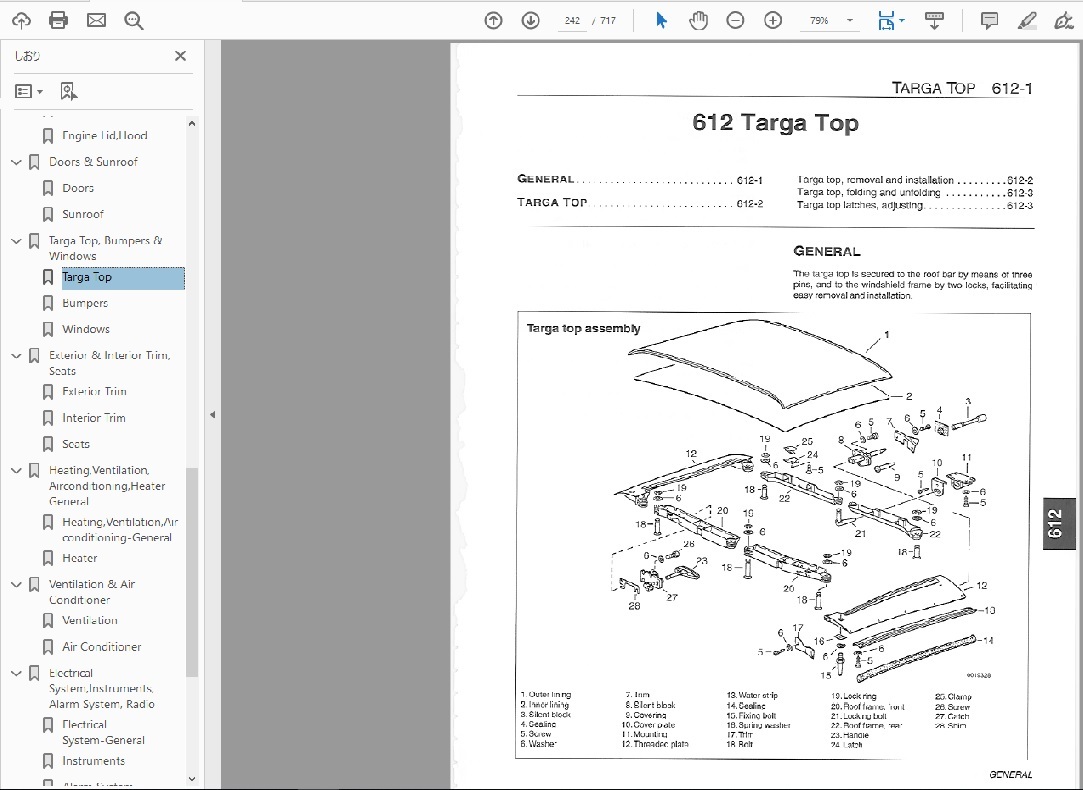Click the cloud upload icon in the toolbar
Screen dimensions: 1083x790
pos(21,21)
